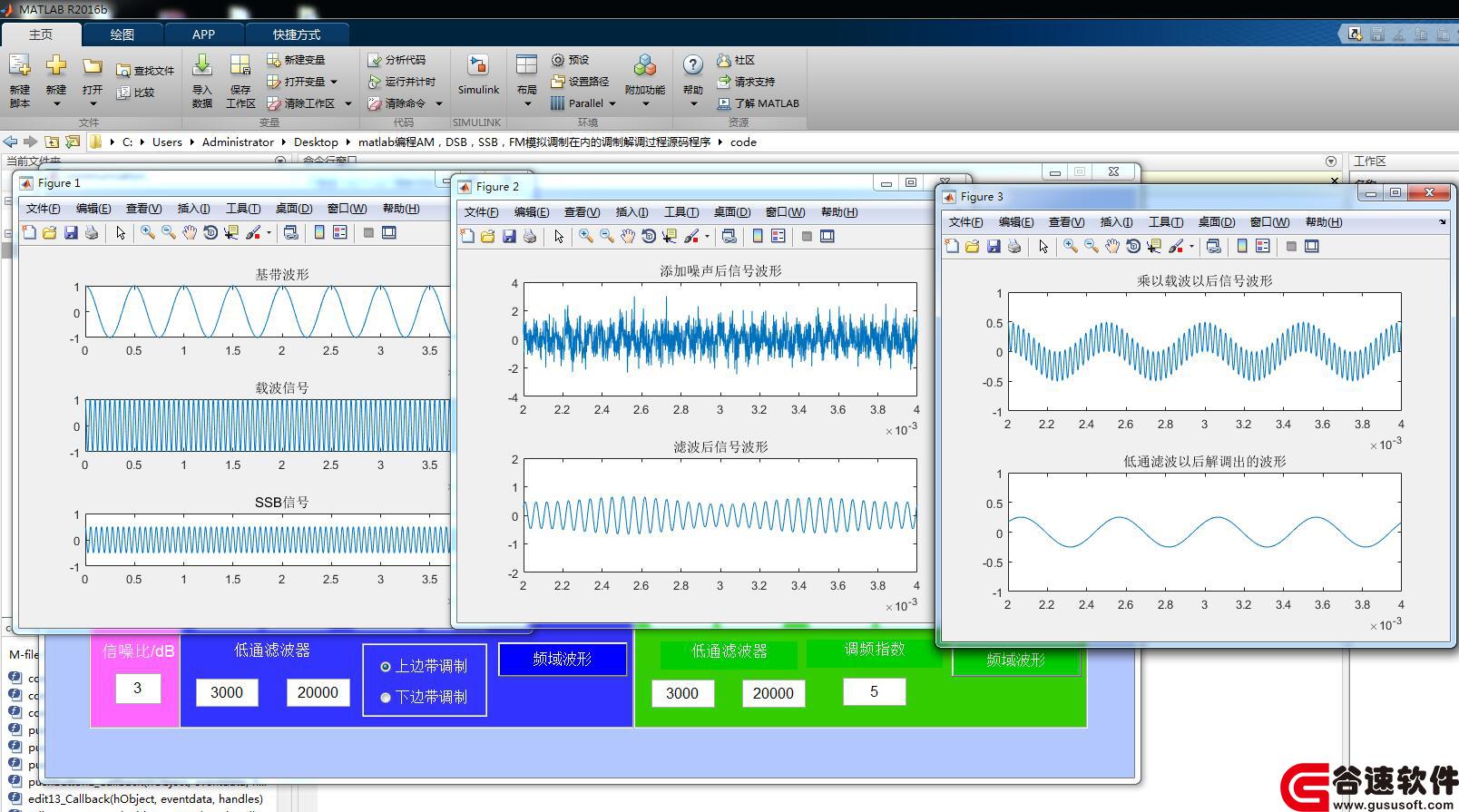Click Figure 3 new figure icon
This screenshot has height=812, width=1459.
pos(952,246)
